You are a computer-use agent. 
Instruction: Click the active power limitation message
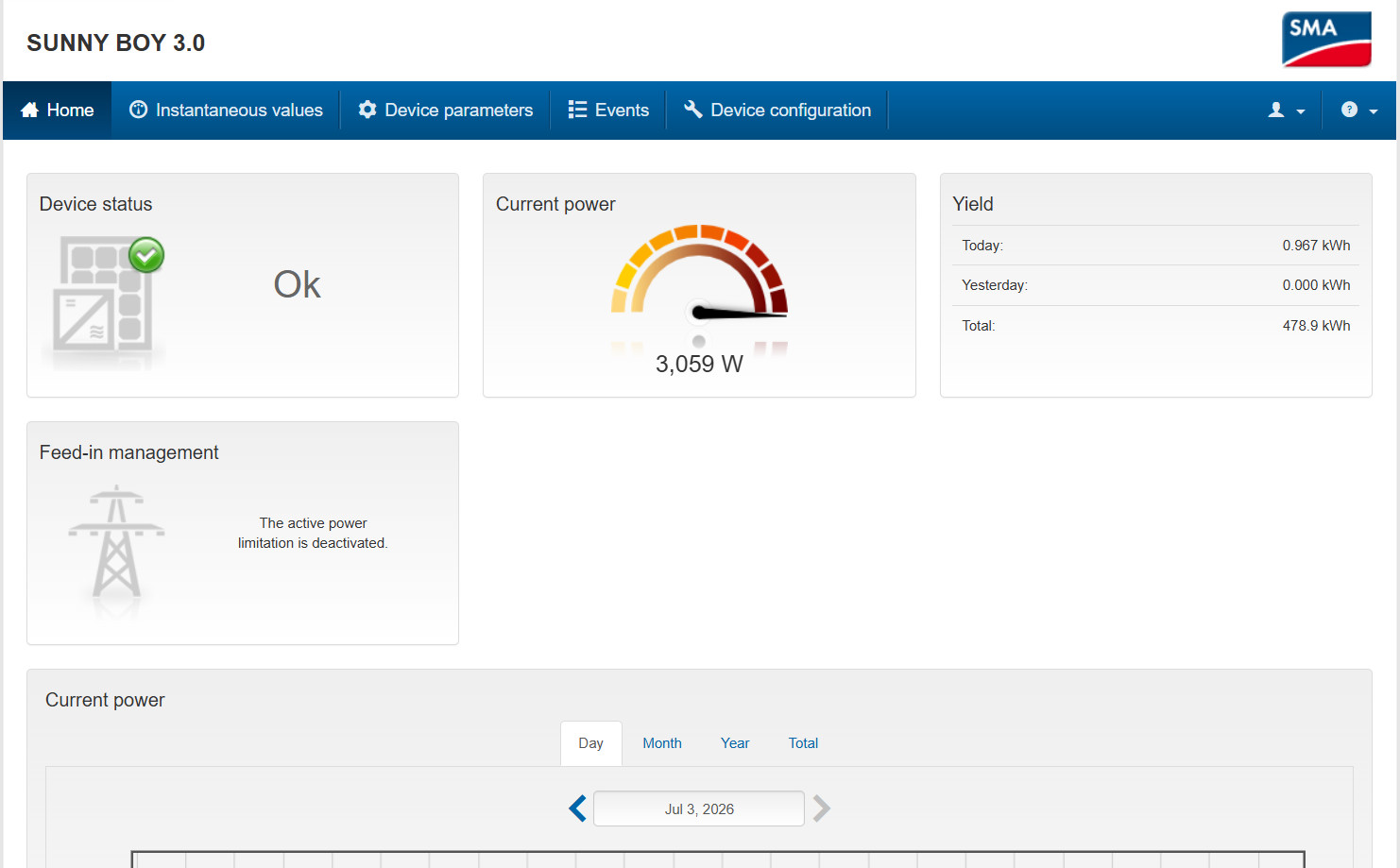pyautogui.click(x=313, y=533)
